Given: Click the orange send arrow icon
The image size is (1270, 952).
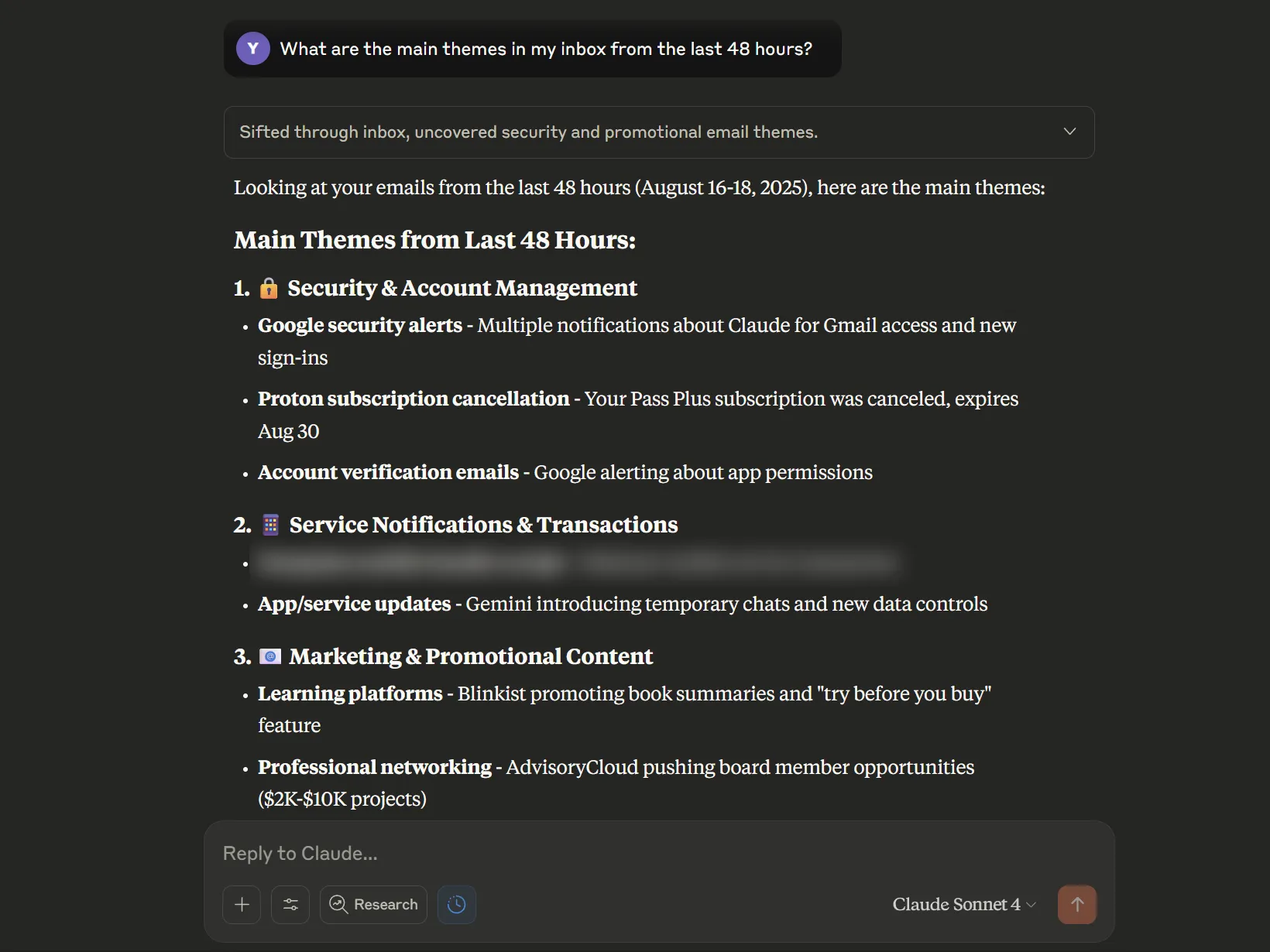Looking at the screenshot, I should point(1077,904).
